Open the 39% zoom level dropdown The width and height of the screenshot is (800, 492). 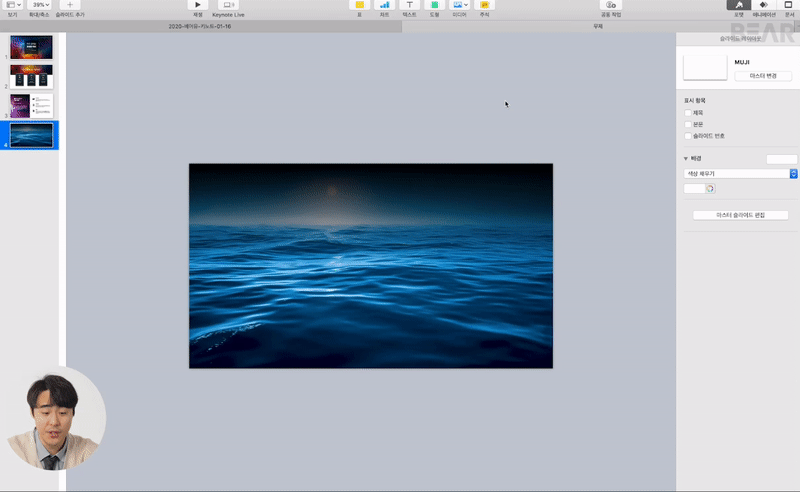coord(40,5)
